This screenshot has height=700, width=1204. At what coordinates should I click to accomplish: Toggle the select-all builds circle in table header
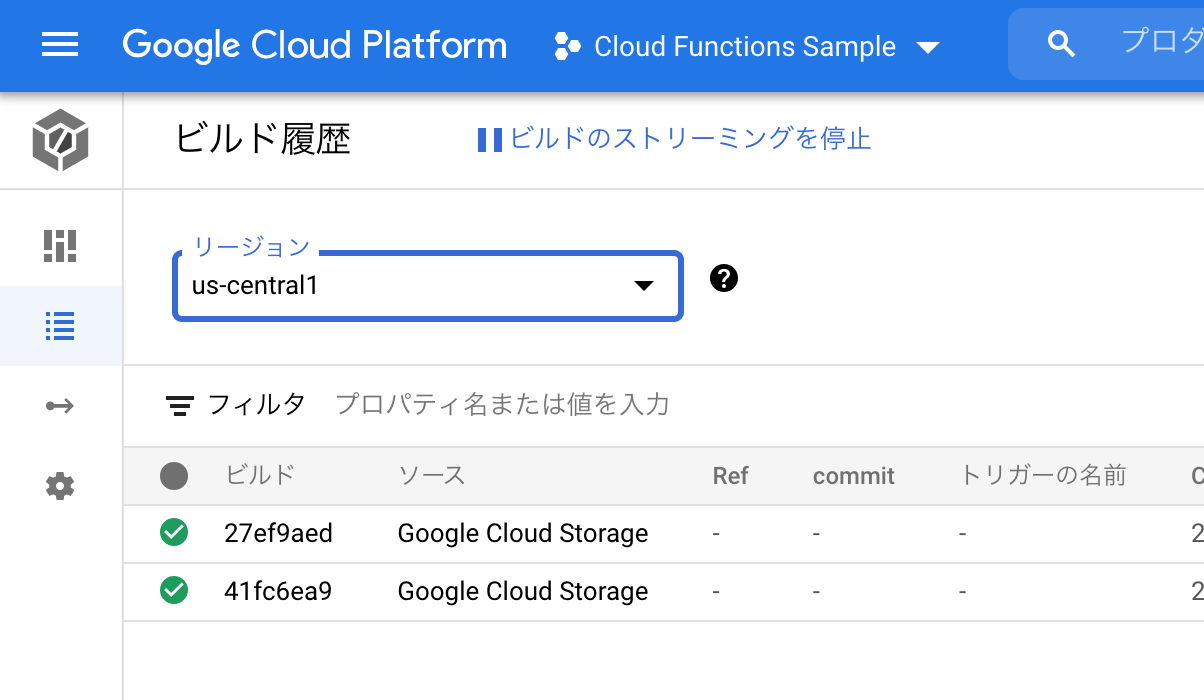click(174, 476)
